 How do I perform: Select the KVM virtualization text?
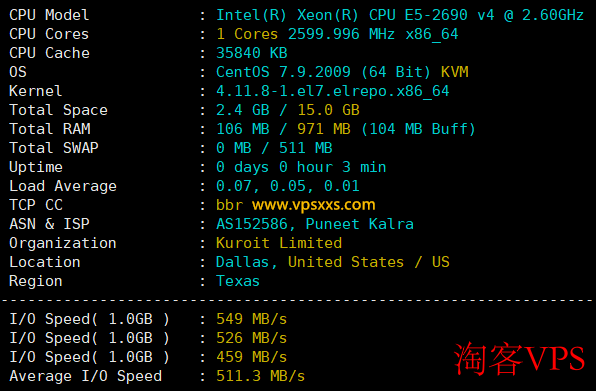click(x=455, y=72)
